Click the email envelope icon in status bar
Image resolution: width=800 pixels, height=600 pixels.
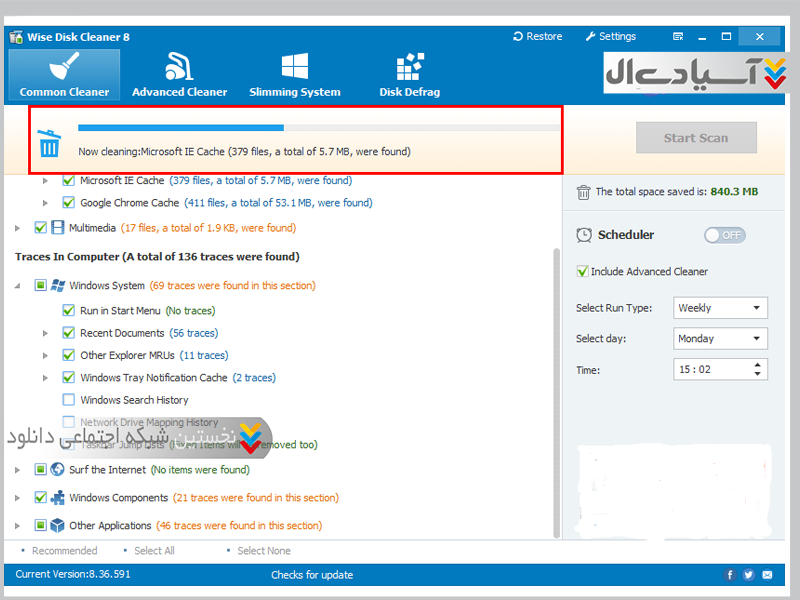coord(767,575)
